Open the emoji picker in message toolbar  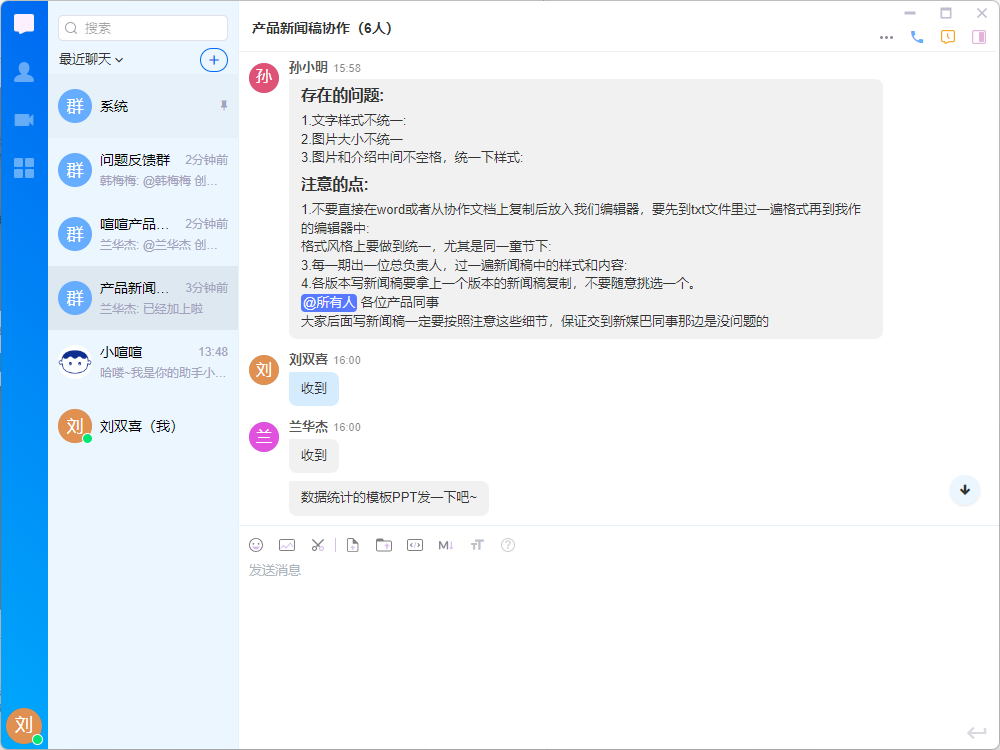click(x=256, y=545)
